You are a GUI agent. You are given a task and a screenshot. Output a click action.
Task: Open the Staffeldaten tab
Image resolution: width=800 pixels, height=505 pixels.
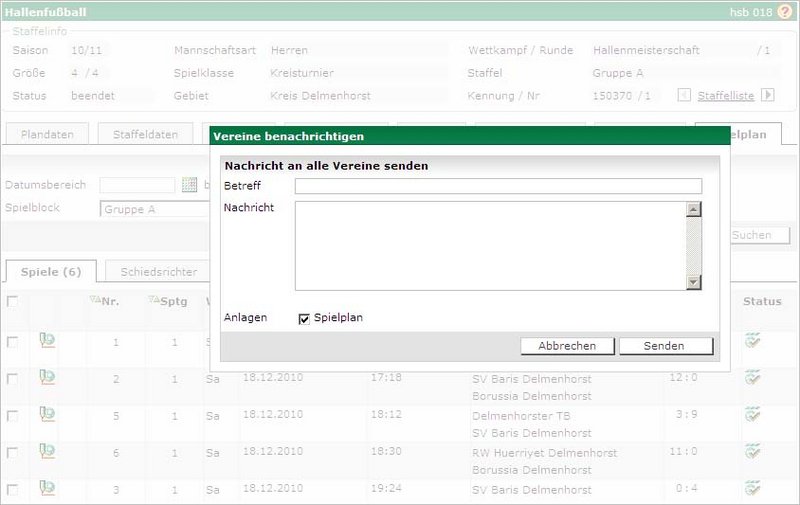point(145,134)
